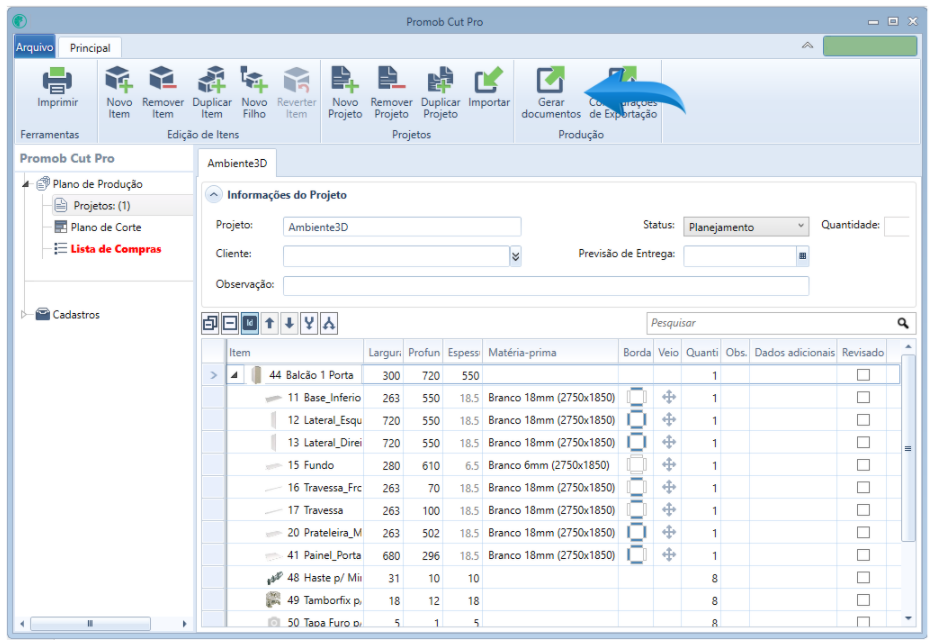Check Revisado for Balcão 1 Porta
This screenshot has height=643, width=932.
tap(863, 375)
